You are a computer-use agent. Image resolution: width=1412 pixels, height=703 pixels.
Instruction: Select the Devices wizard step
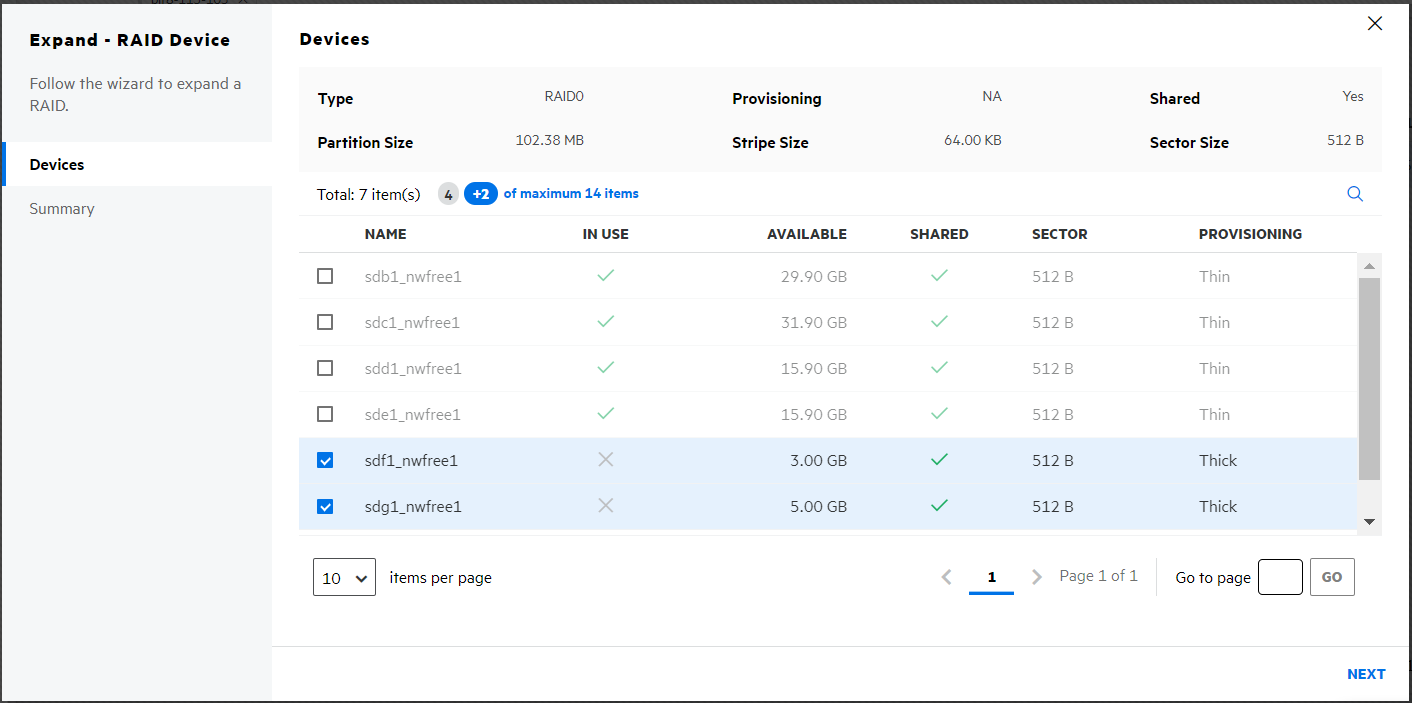(57, 165)
